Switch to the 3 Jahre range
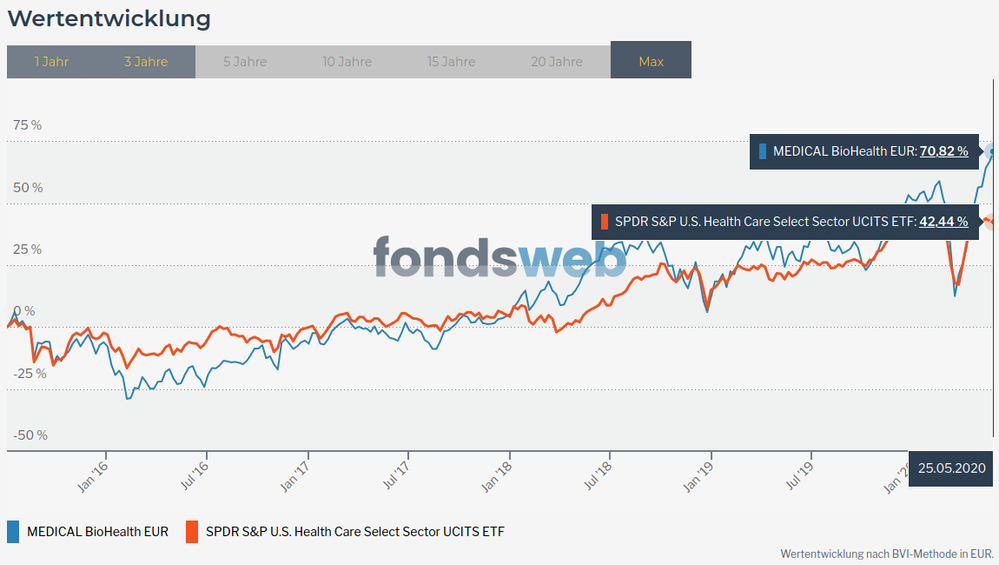999x565 pixels. pos(146,61)
